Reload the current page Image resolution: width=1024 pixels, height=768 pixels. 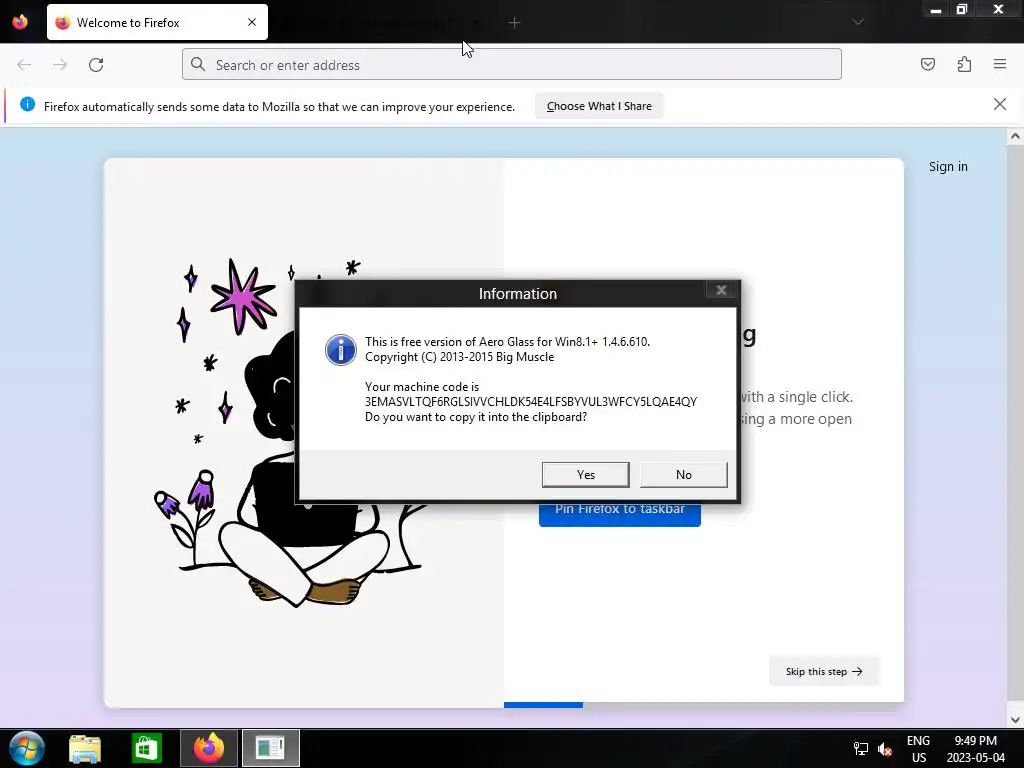click(x=96, y=65)
